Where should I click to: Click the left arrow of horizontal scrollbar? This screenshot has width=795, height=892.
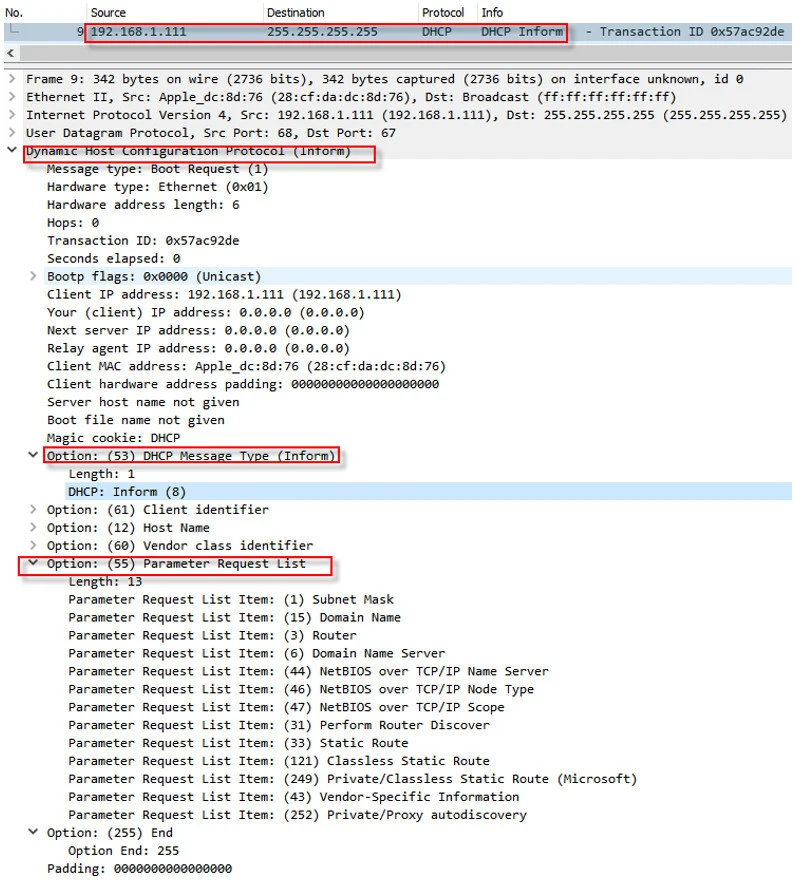(10, 53)
